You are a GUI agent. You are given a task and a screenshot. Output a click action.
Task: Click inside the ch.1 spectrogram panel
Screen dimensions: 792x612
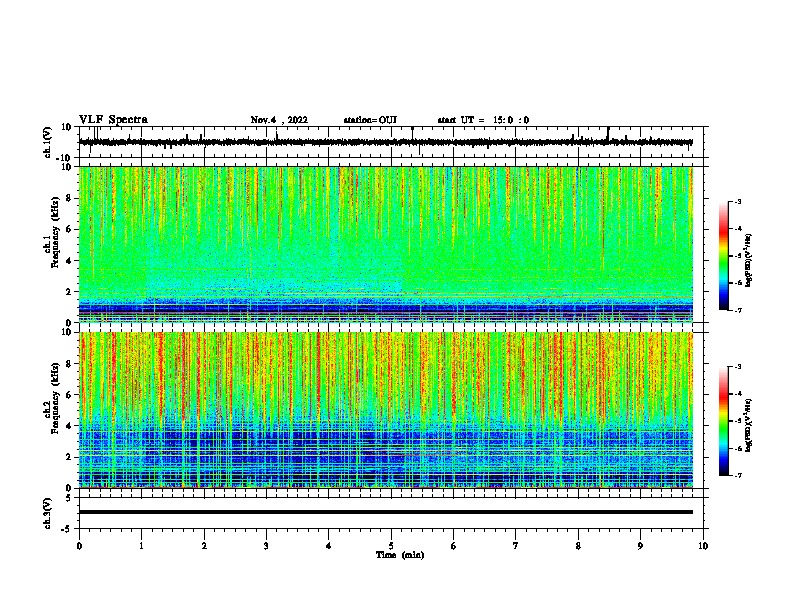385,244
